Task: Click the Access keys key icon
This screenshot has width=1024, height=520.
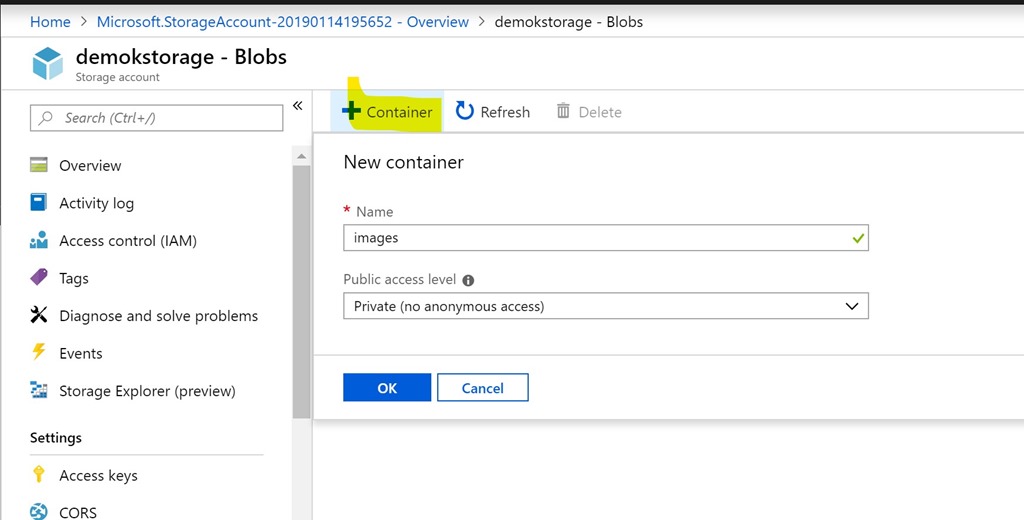Action: click(x=39, y=474)
